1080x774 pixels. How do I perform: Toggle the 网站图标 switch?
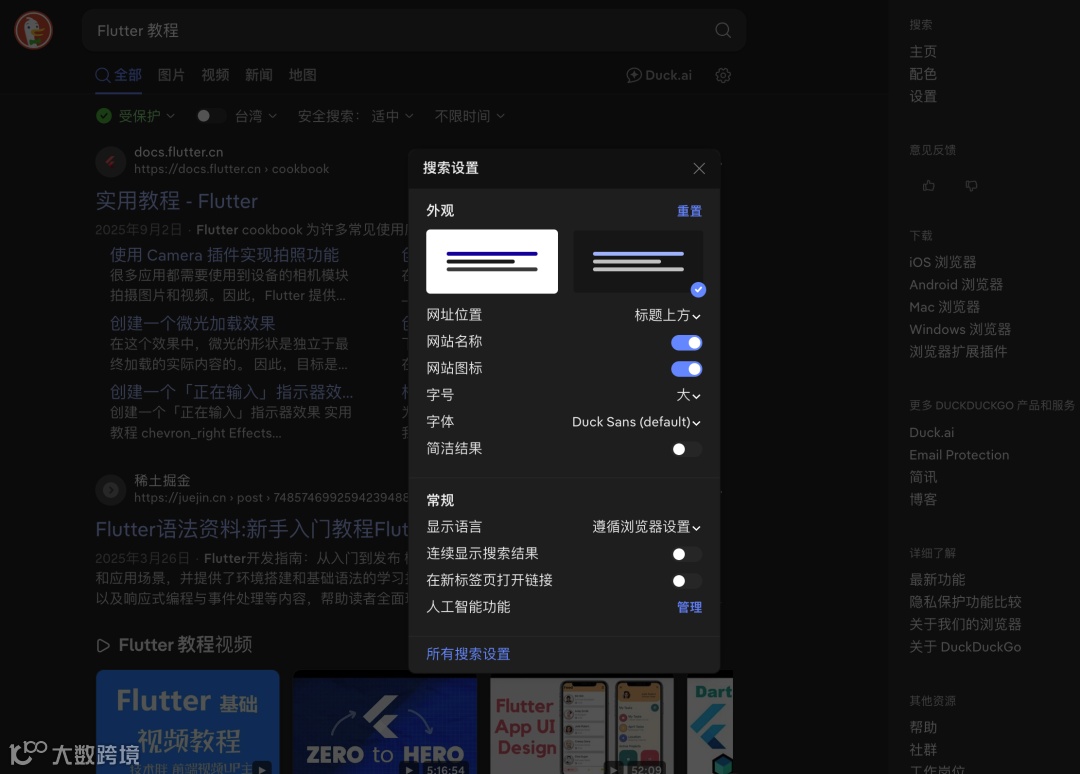(687, 369)
